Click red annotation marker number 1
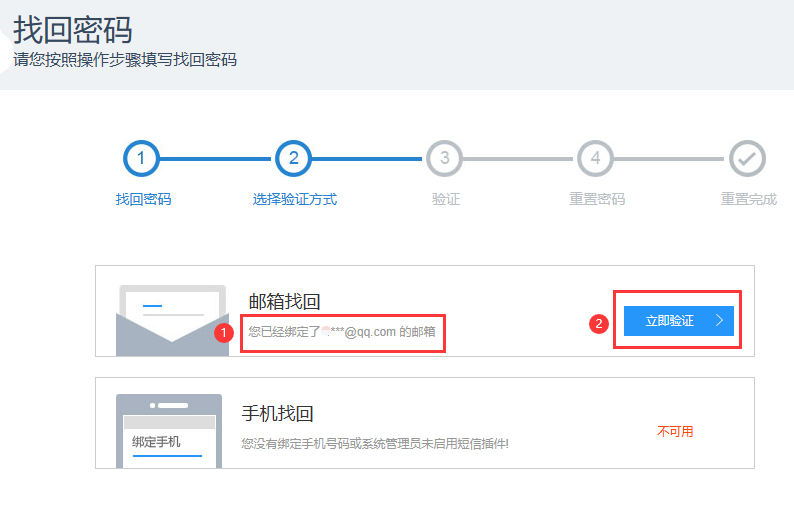The width and height of the screenshot is (794, 506). 226,331
